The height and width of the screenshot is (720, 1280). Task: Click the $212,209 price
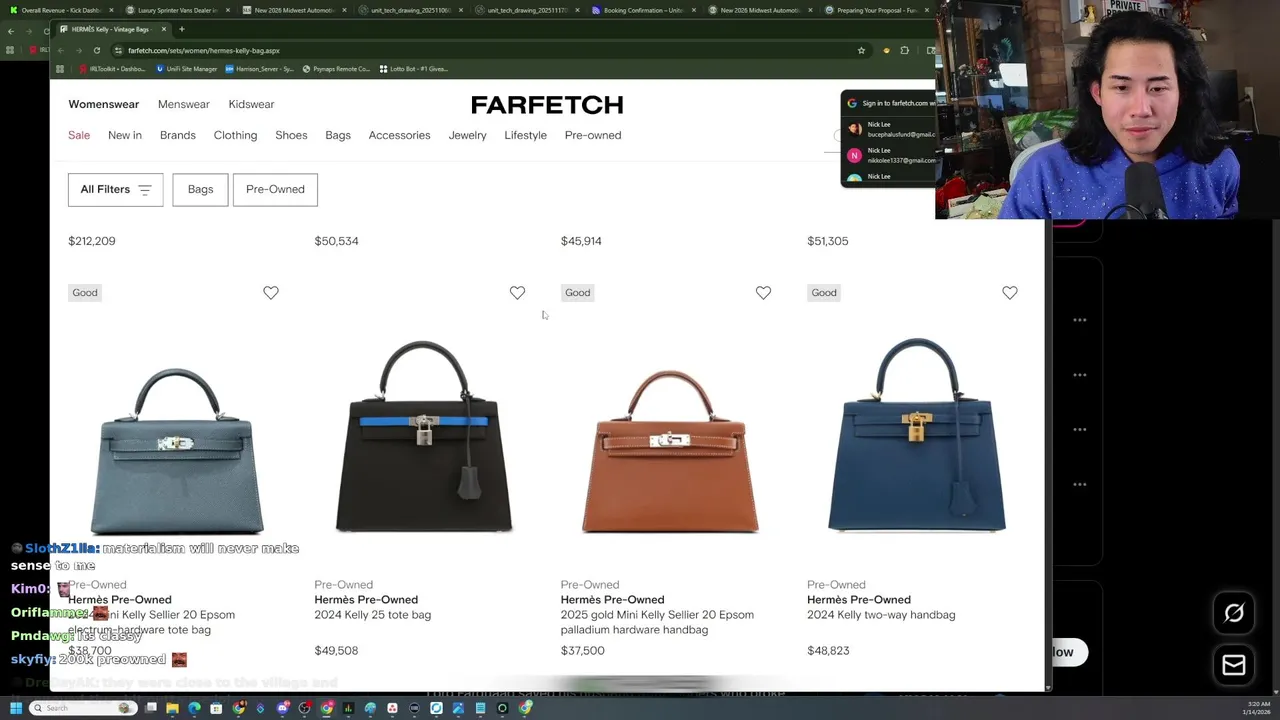tap(92, 241)
